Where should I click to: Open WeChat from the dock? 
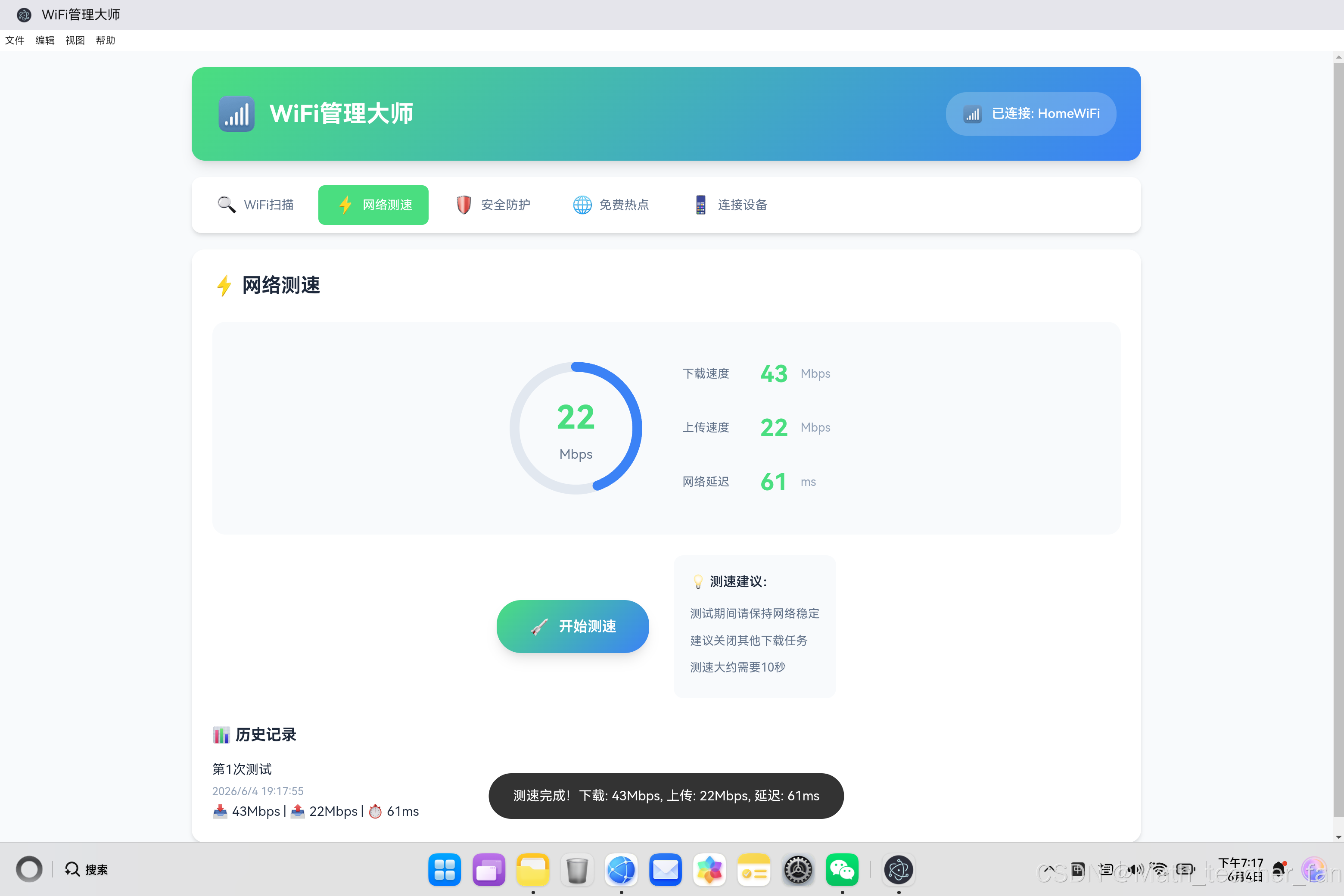[842, 870]
